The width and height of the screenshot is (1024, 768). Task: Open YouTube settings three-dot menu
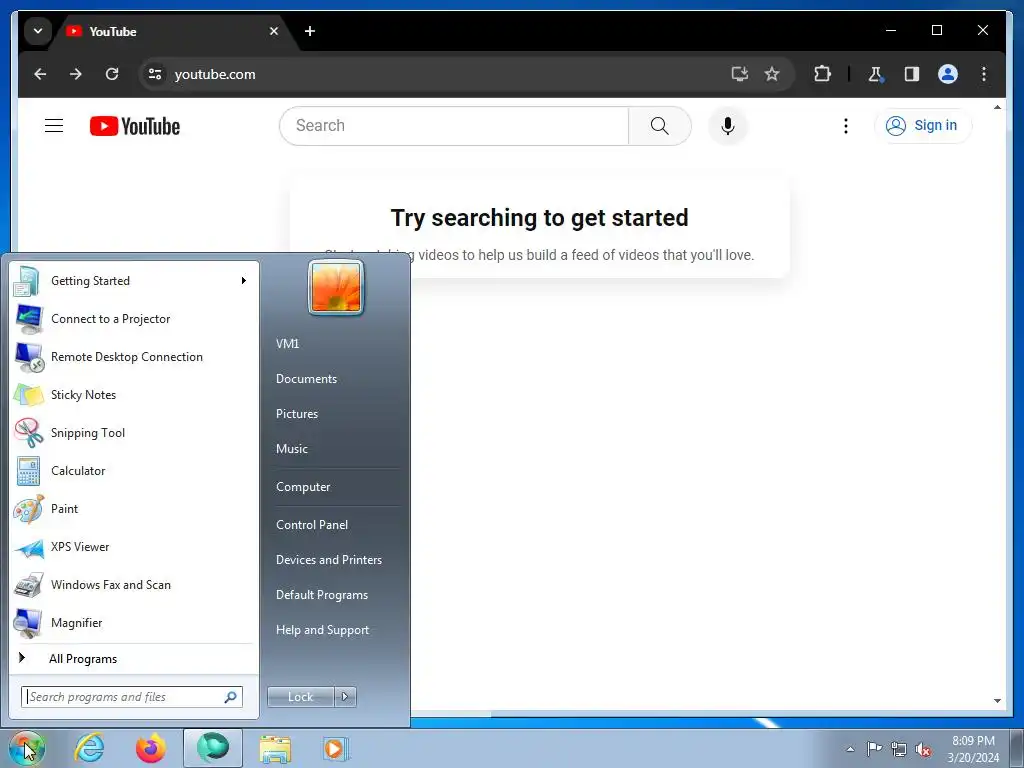coord(846,125)
